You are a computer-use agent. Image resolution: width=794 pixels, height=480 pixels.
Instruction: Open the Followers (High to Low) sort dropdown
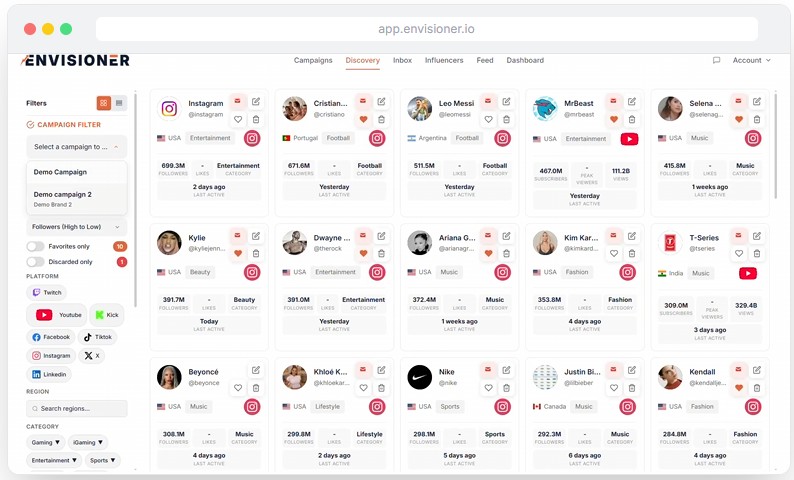coord(76,227)
